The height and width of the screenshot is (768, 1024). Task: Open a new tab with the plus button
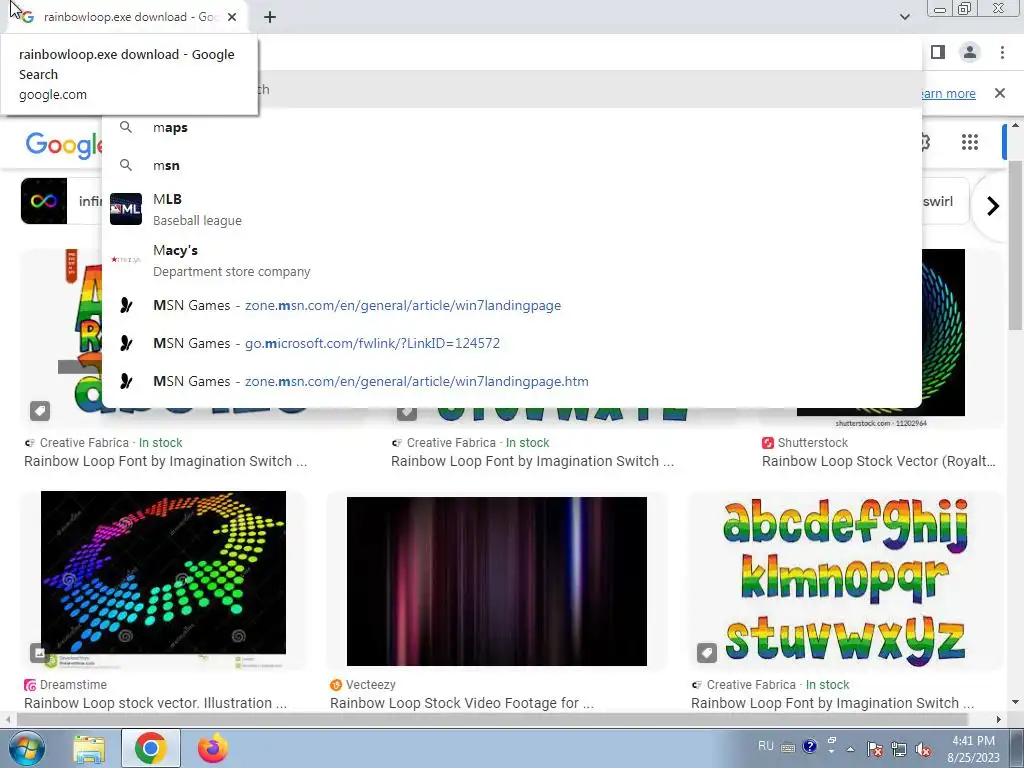click(x=270, y=17)
